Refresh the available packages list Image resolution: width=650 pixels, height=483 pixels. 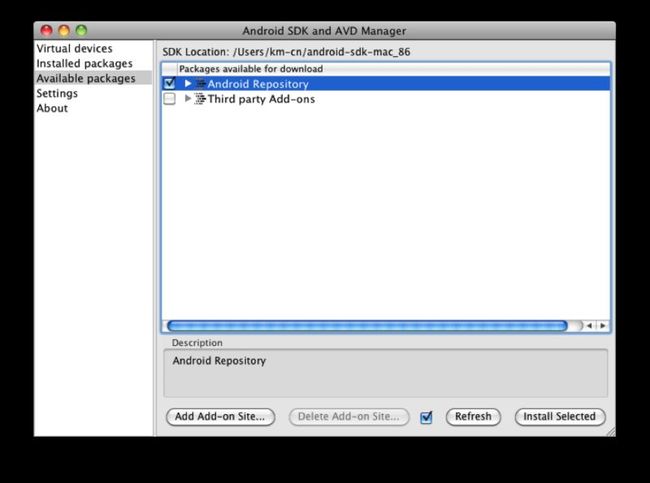tap(473, 417)
